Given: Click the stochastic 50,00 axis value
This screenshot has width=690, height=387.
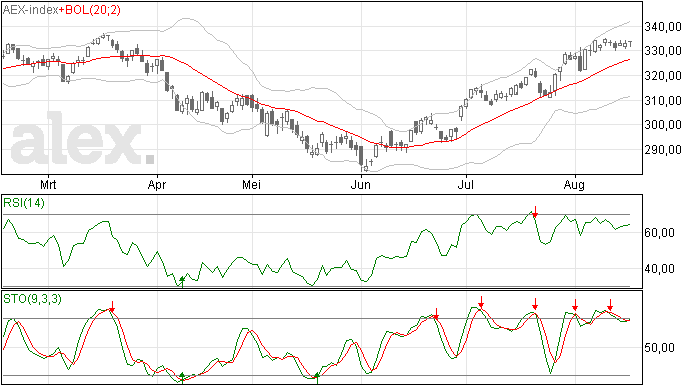Looking at the screenshot, I should tap(659, 347).
